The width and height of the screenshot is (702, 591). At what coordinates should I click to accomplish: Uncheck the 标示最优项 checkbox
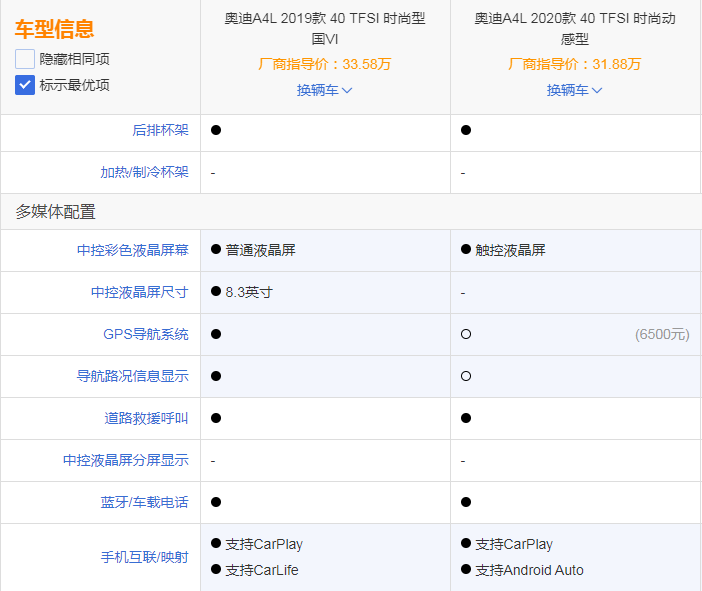[25, 85]
